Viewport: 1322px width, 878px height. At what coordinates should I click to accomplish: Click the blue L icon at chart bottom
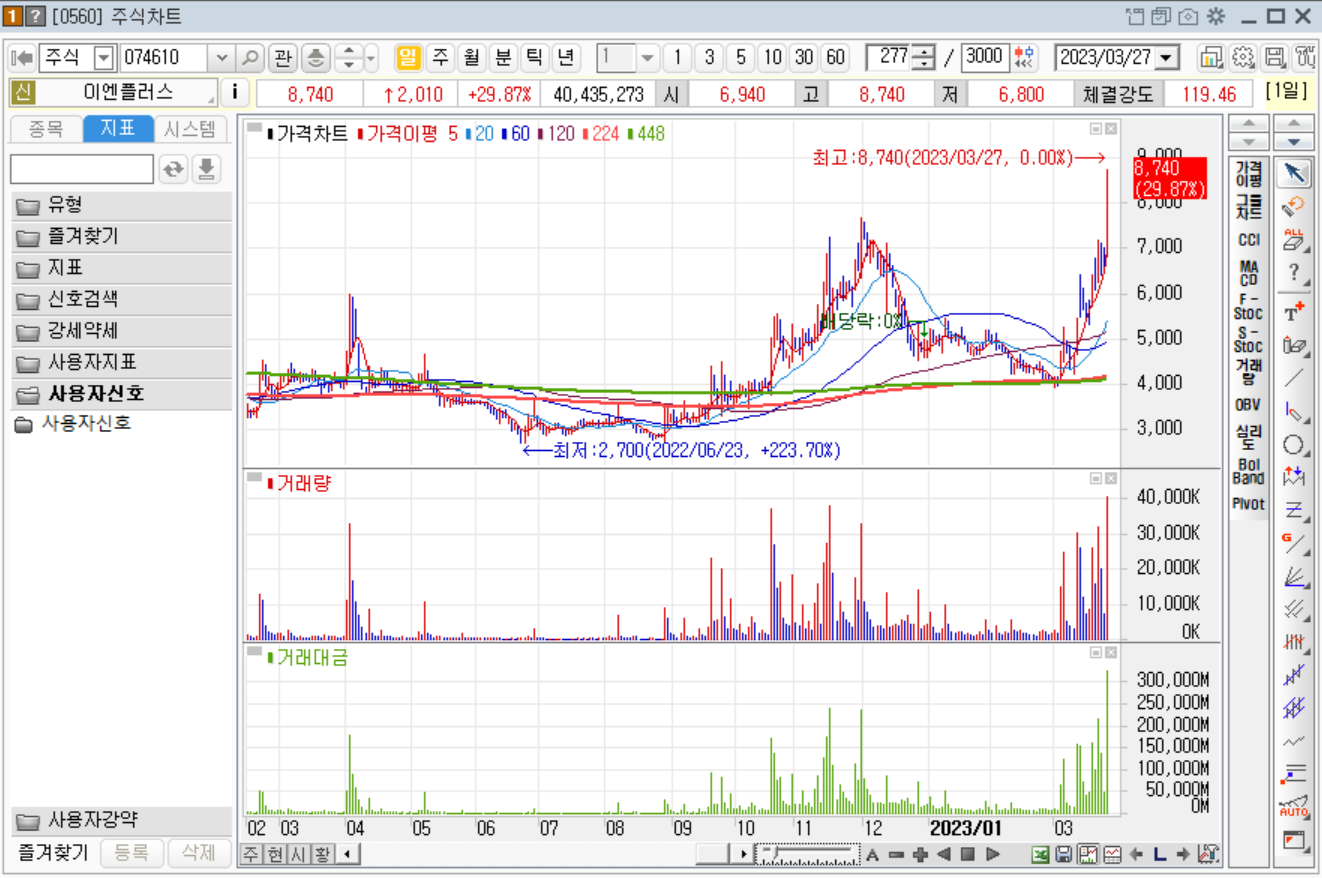[1159, 854]
